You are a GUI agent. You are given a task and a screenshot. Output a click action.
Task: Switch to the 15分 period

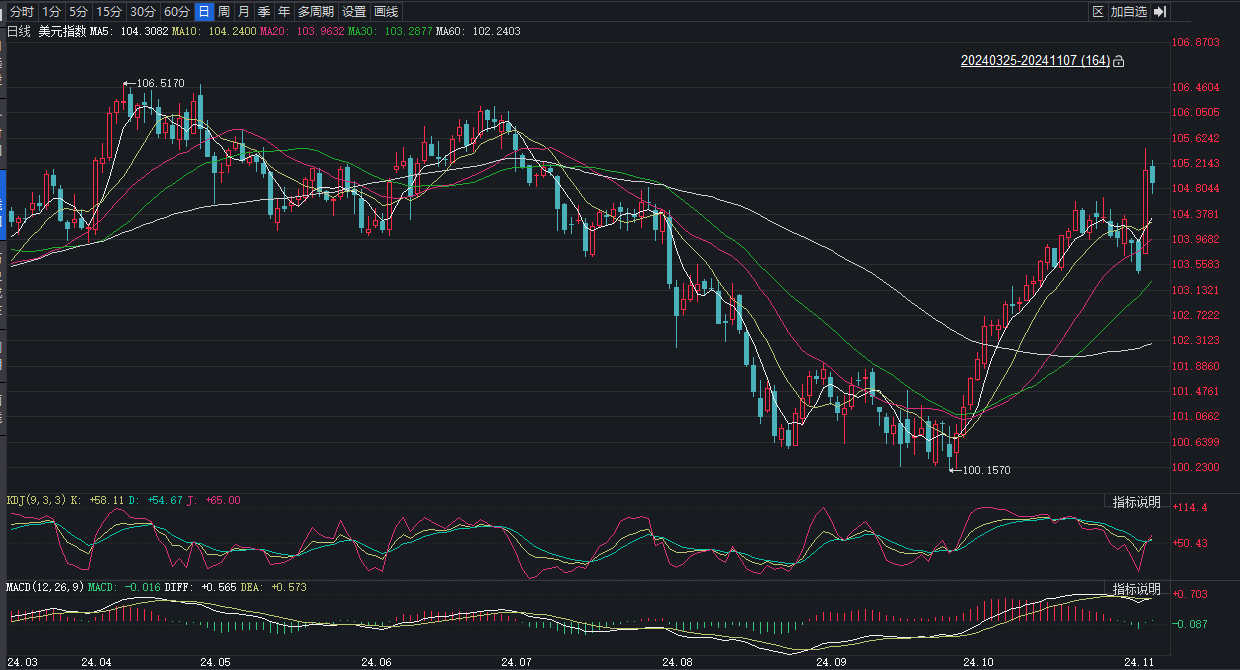click(108, 12)
